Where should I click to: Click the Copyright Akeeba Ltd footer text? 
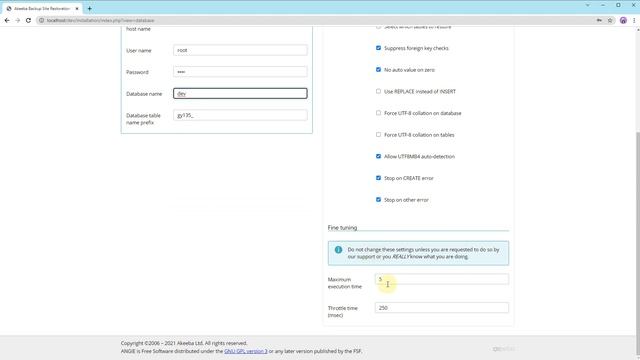tap(184, 343)
